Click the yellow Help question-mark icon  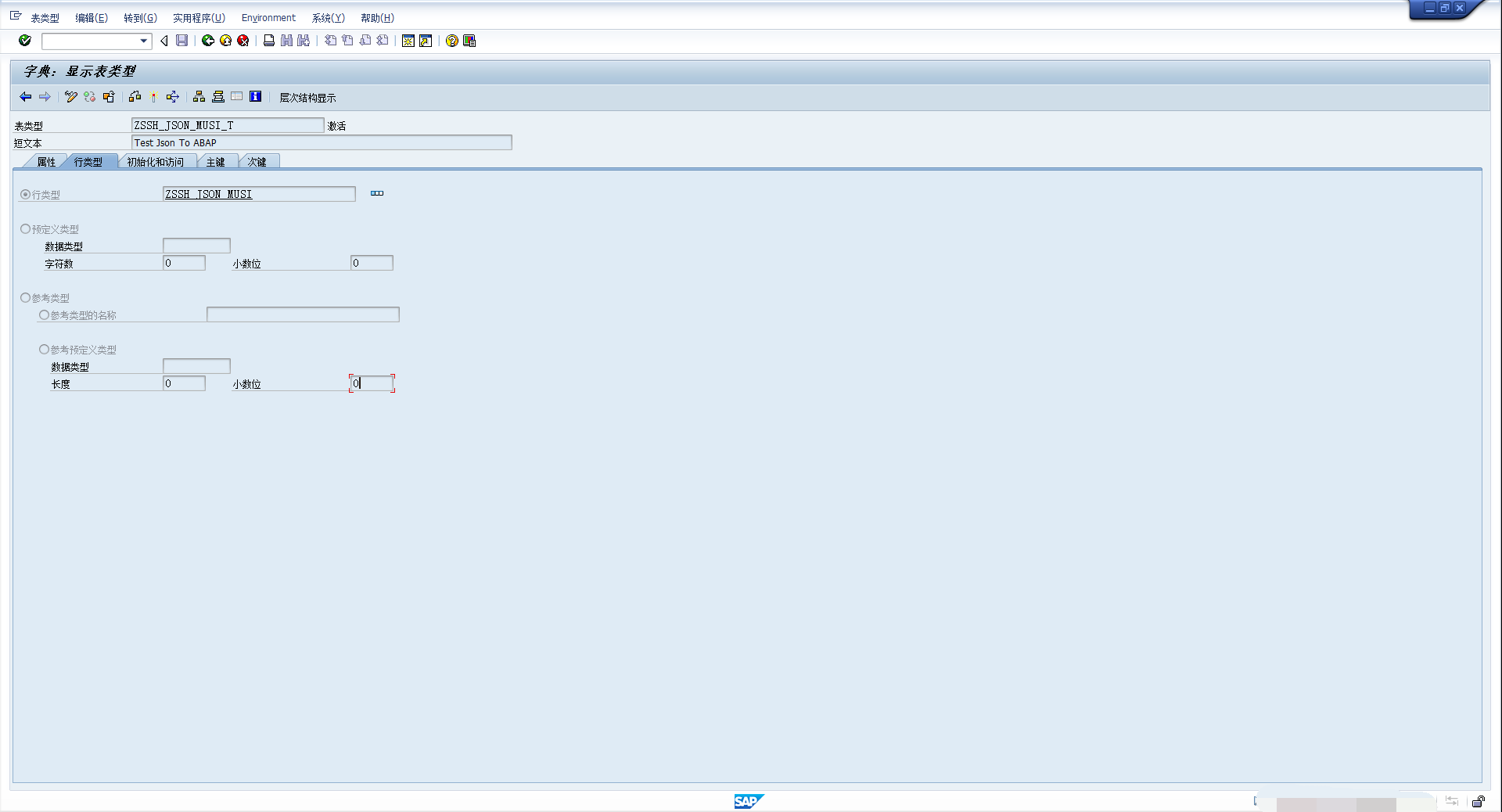(452, 41)
